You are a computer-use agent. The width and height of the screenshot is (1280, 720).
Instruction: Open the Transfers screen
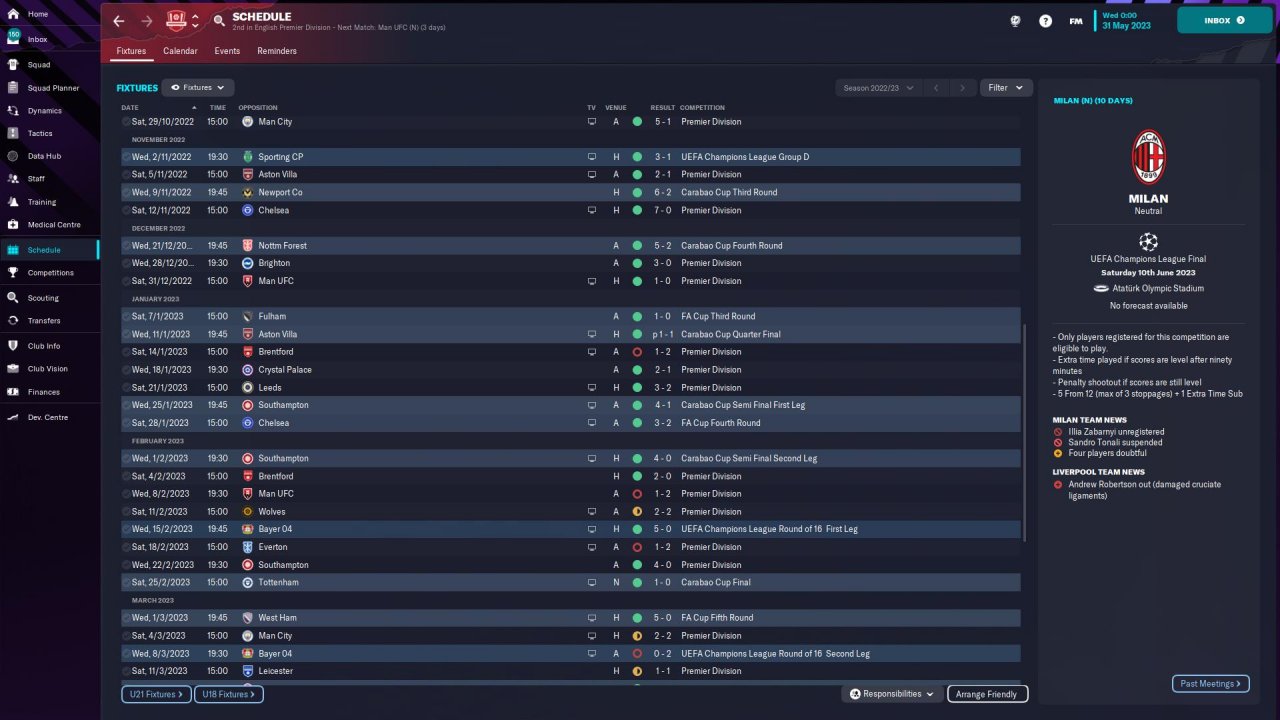(44, 321)
